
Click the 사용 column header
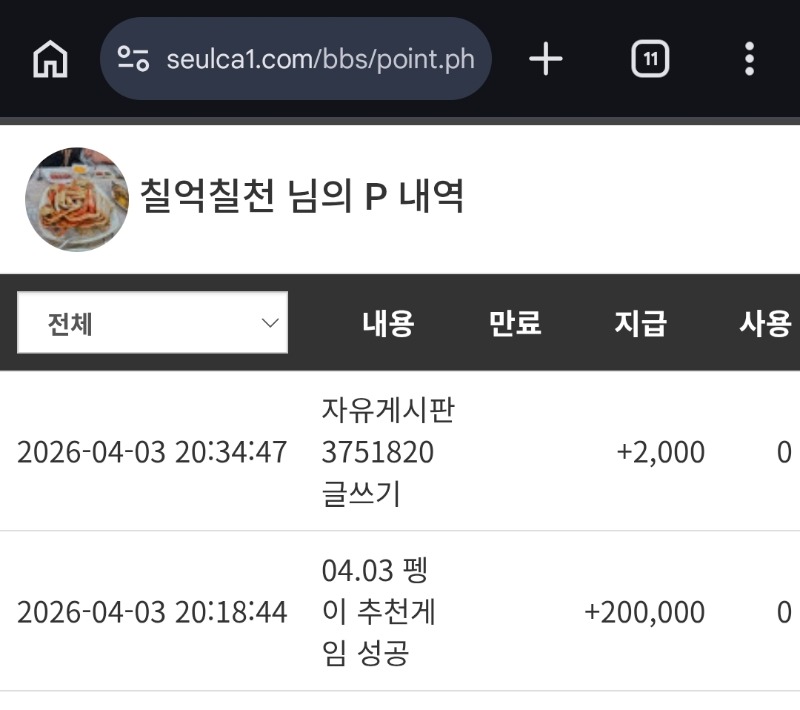(766, 323)
